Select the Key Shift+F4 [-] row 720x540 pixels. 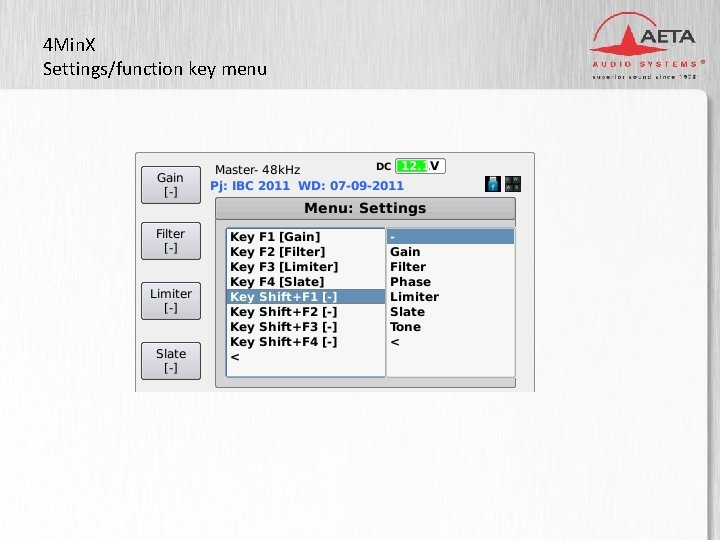pyautogui.click(x=306, y=342)
